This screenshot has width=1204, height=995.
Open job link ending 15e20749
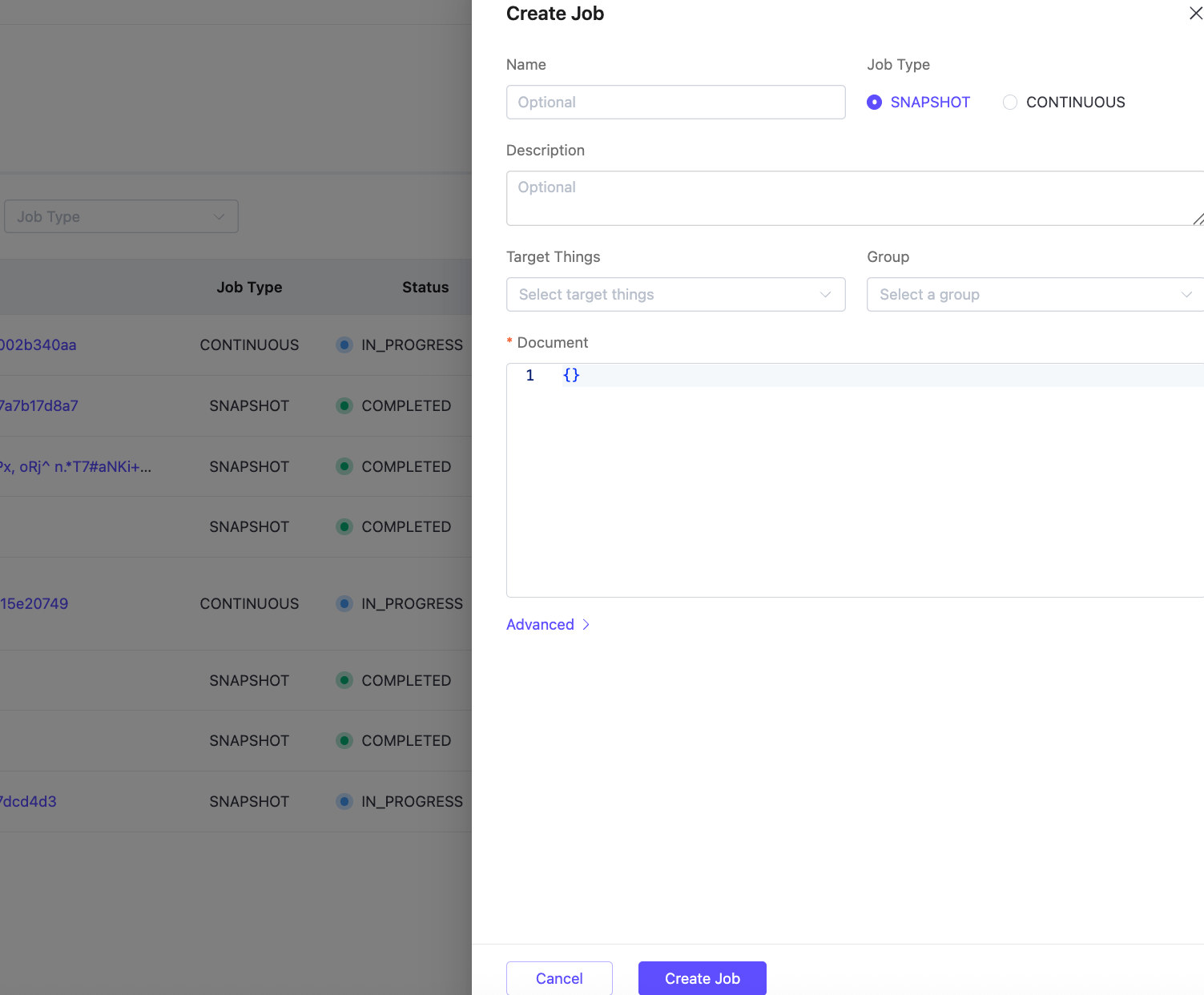pos(34,604)
